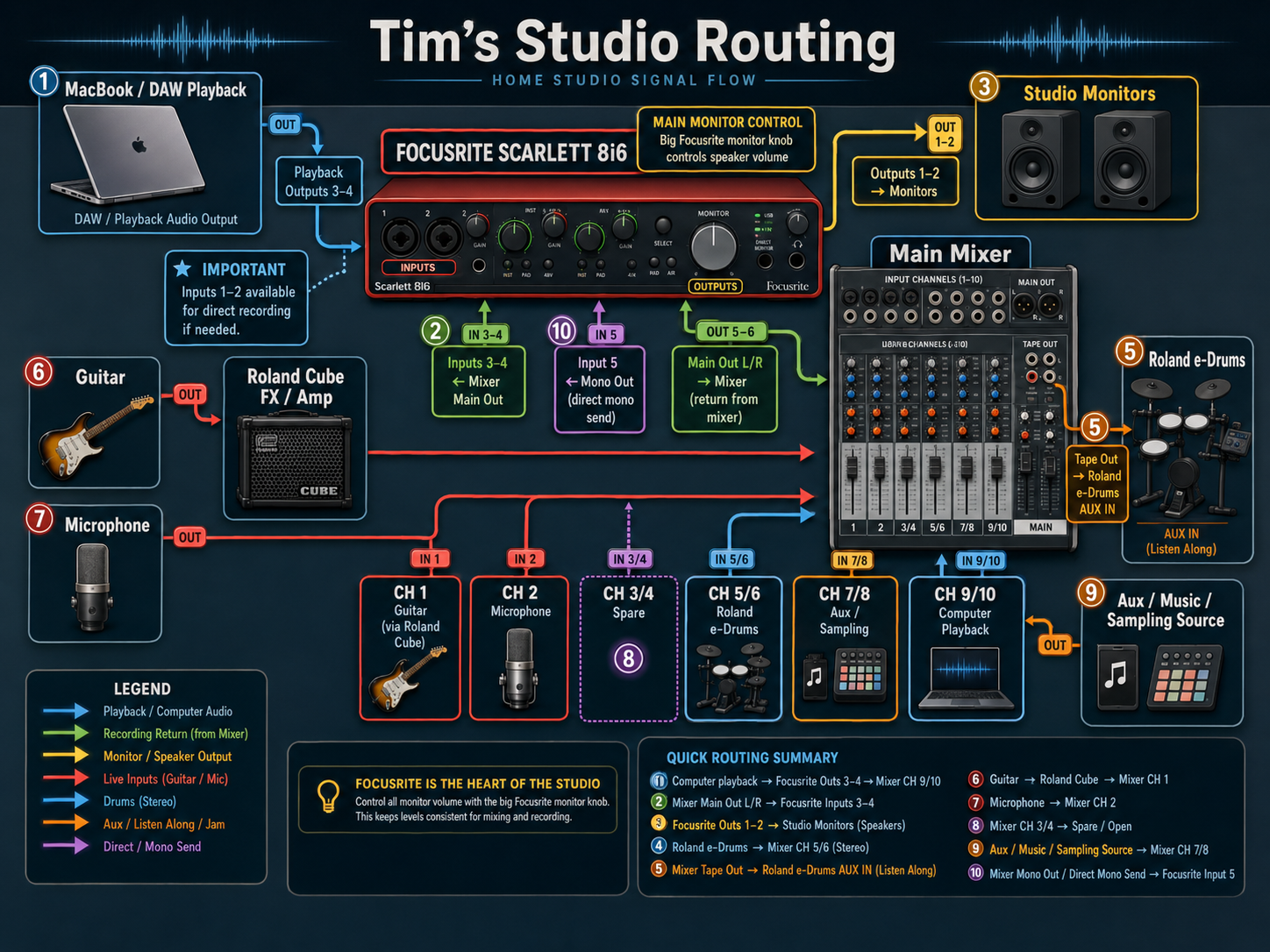The image size is (1270, 952).
Task: Click the yellow OUT 1-2 badge
Action: click(945, 134)
